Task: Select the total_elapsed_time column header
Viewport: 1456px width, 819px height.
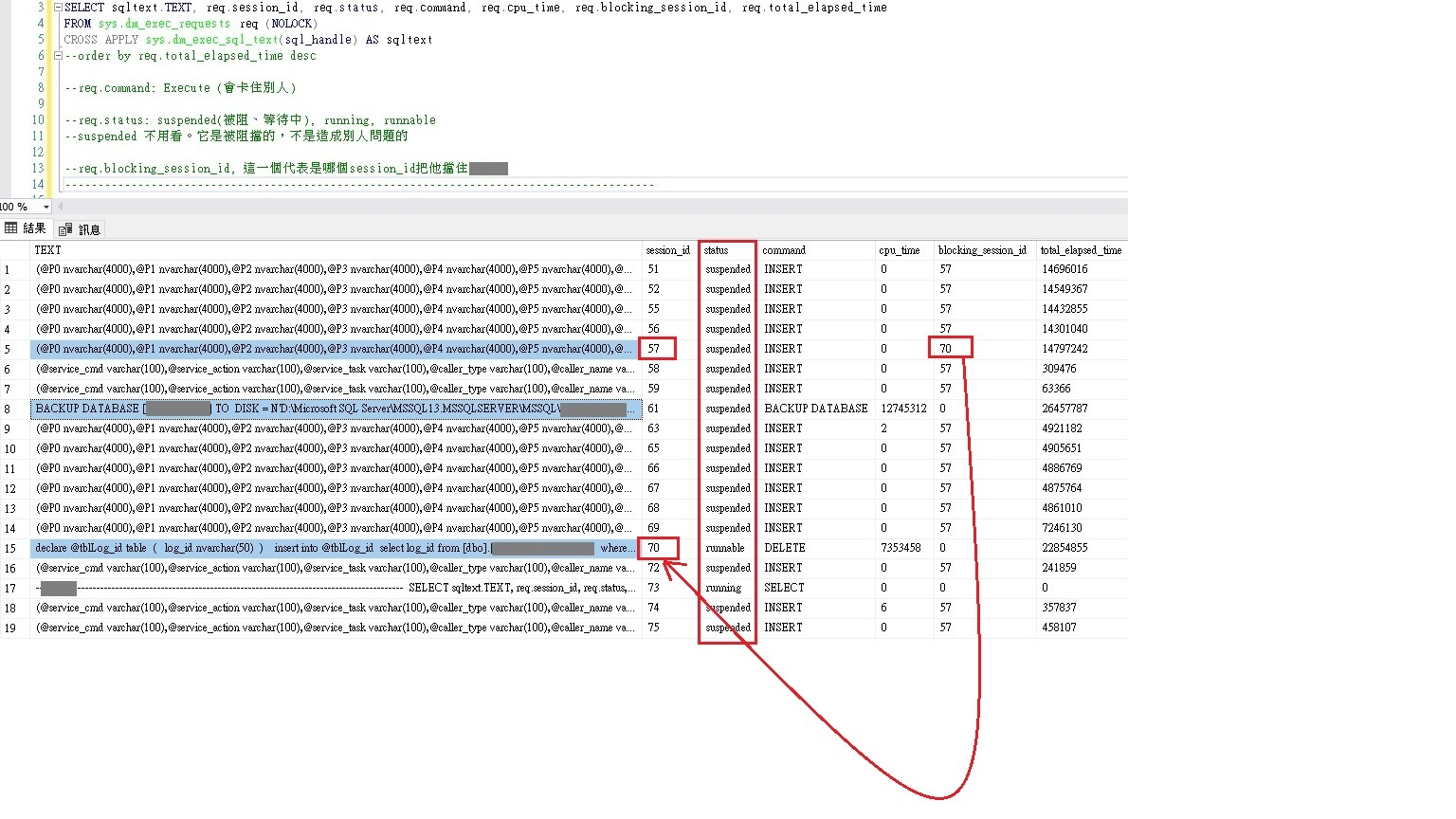Action: [x=1081, y=249]
